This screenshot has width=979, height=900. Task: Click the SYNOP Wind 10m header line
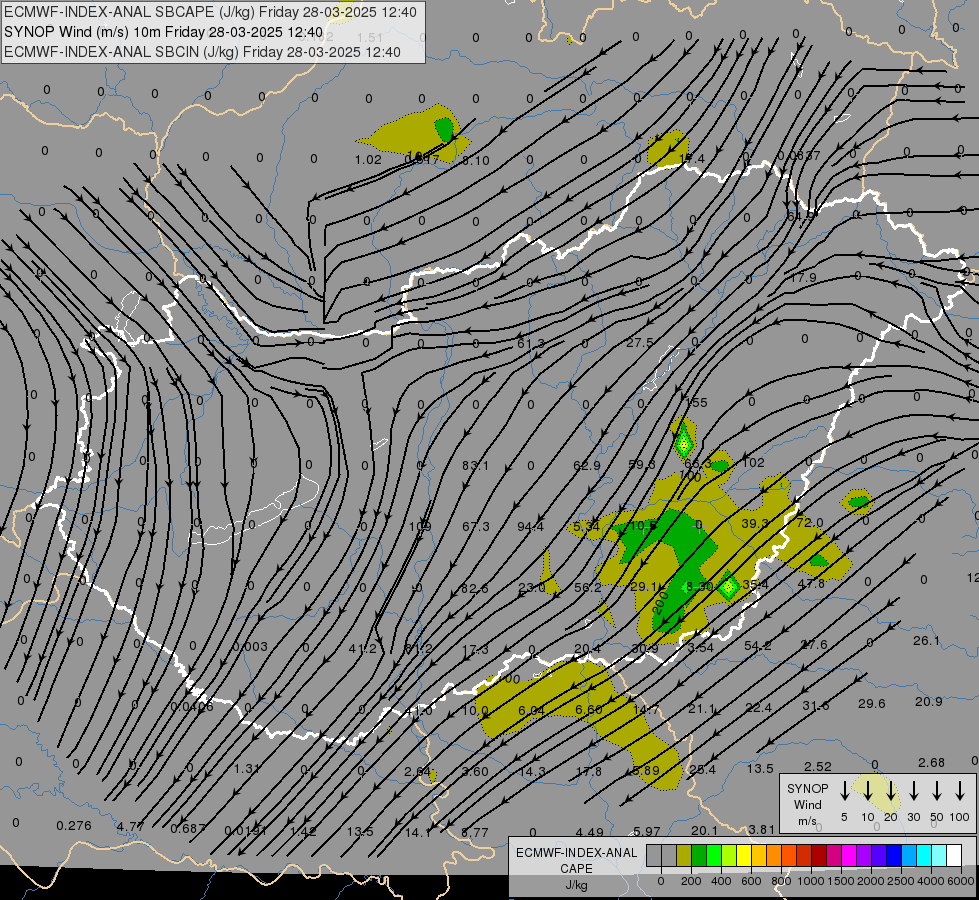coord(164,32)
